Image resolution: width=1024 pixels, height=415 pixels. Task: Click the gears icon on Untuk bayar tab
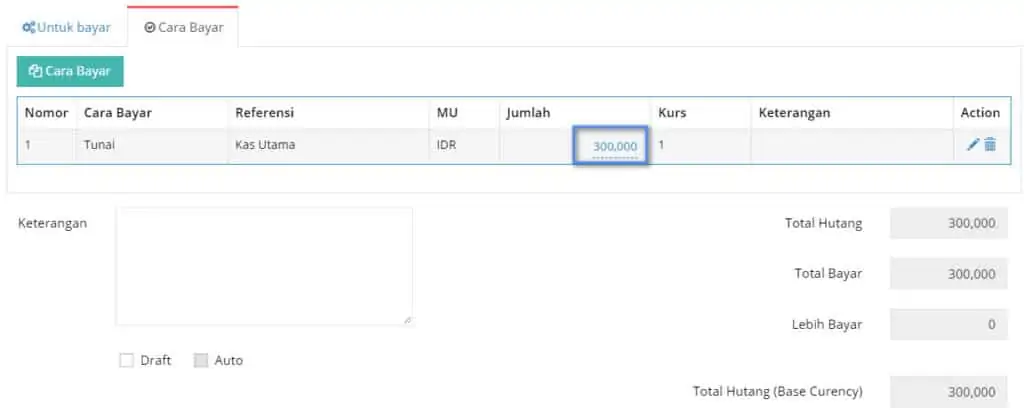coord(29,27)
